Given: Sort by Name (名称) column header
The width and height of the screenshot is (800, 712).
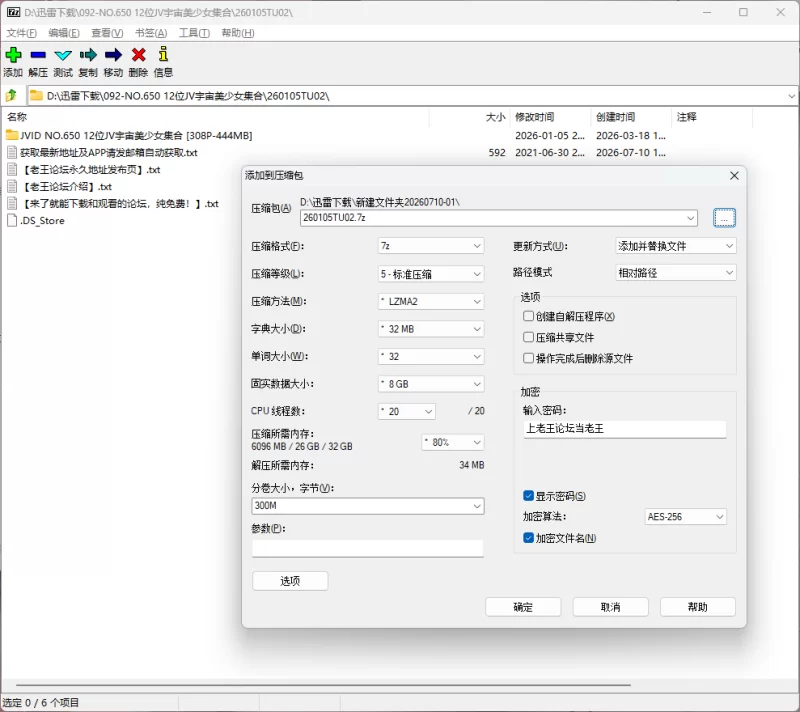Looking at the screenshot, I should coord(216,117).
